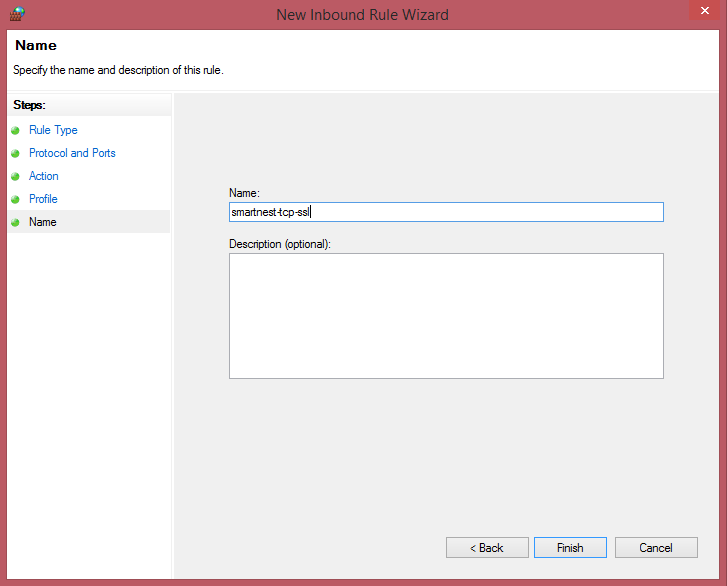Click the green bullet beside Protocol and Ports
Viewport: 727px width, 586px height.
tap(15, 153)
